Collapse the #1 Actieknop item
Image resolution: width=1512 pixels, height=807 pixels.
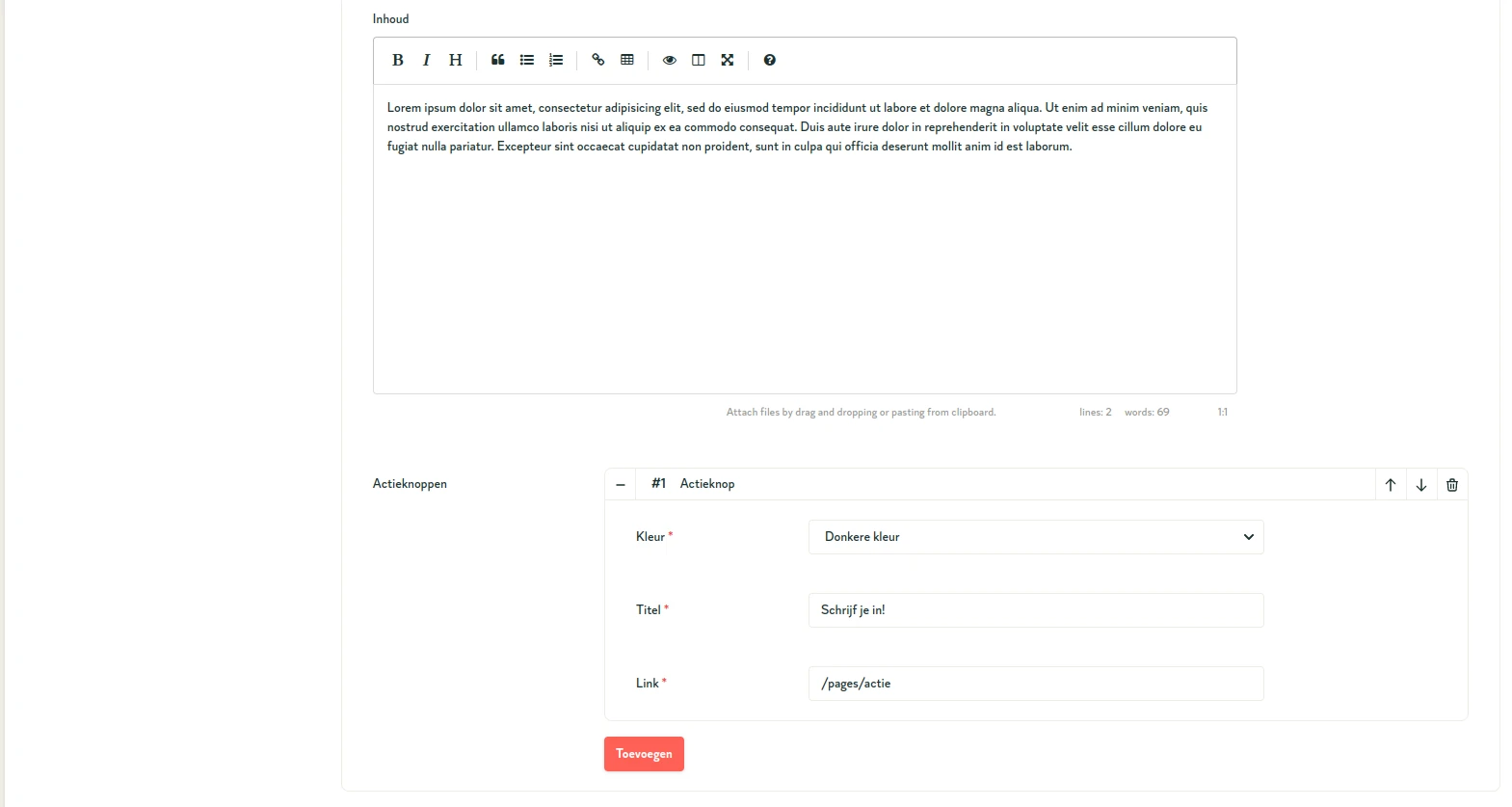(621, 484)
